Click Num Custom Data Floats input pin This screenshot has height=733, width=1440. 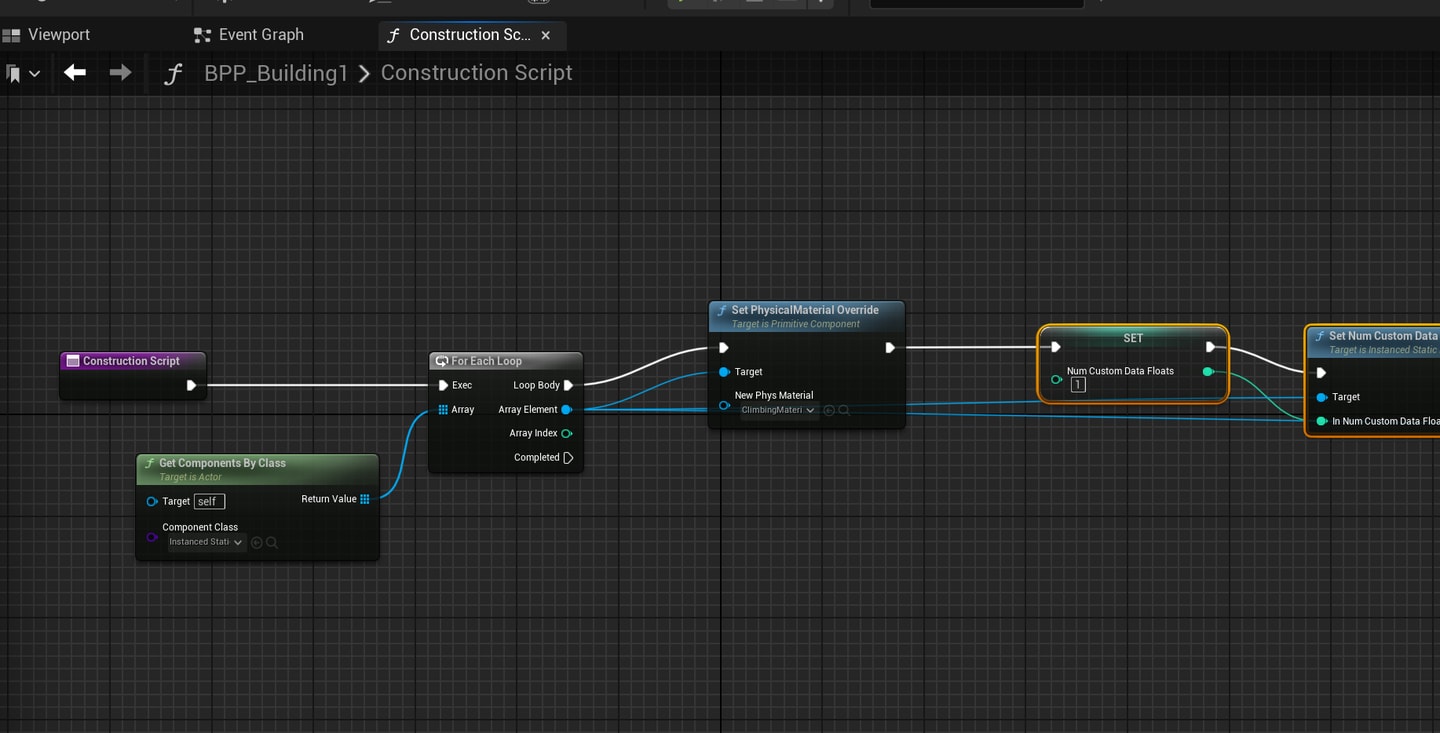[1056, 379]
